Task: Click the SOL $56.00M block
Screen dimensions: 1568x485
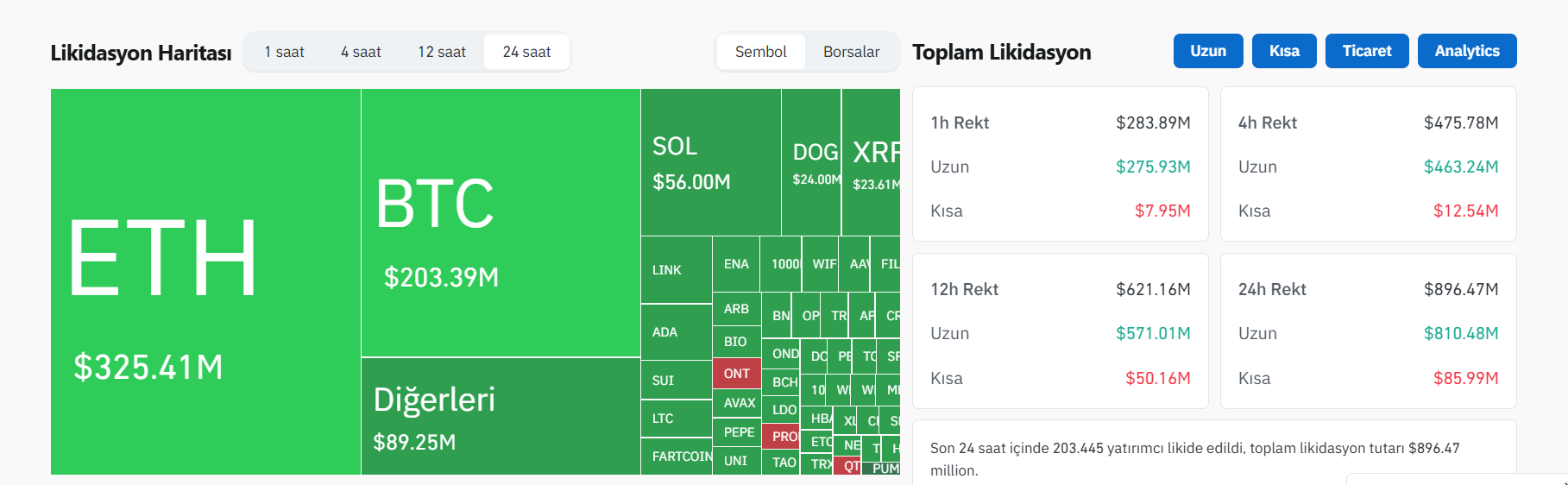Action: click(710, 162)
